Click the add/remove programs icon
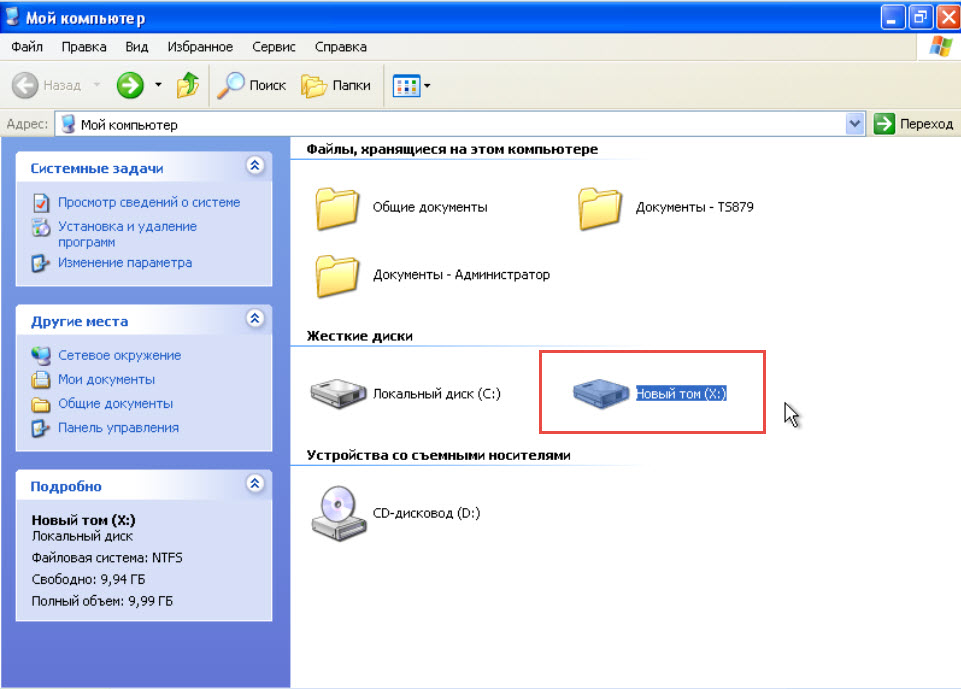This screenshot has height=689, width=961. [41, 227]
